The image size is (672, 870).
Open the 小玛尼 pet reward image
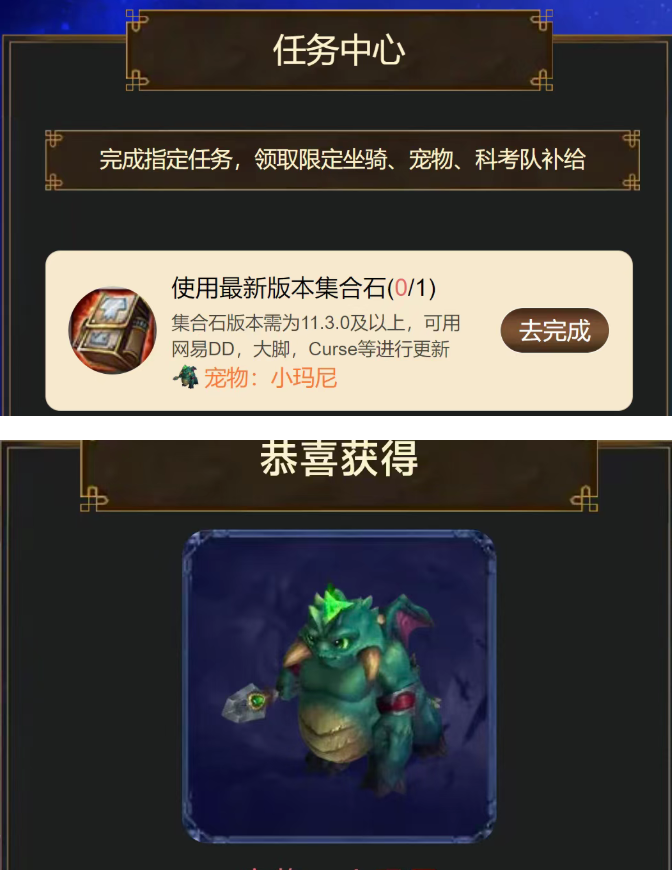click(339, 686)
